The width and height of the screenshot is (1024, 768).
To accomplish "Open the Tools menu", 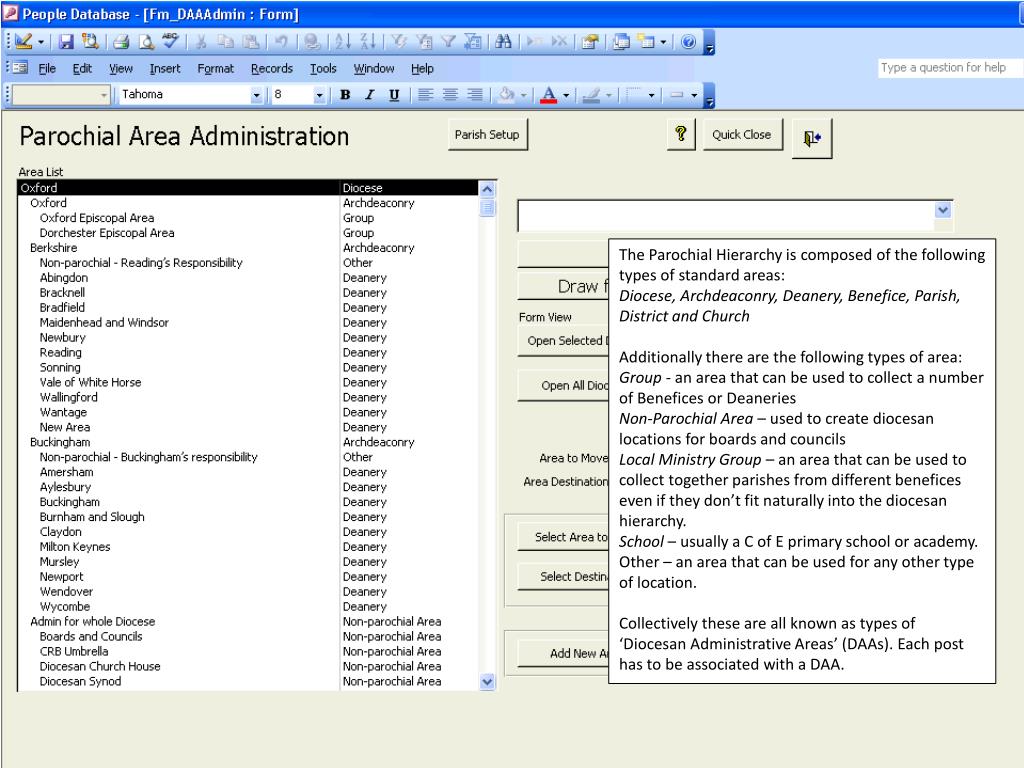I will click(323, 69).
